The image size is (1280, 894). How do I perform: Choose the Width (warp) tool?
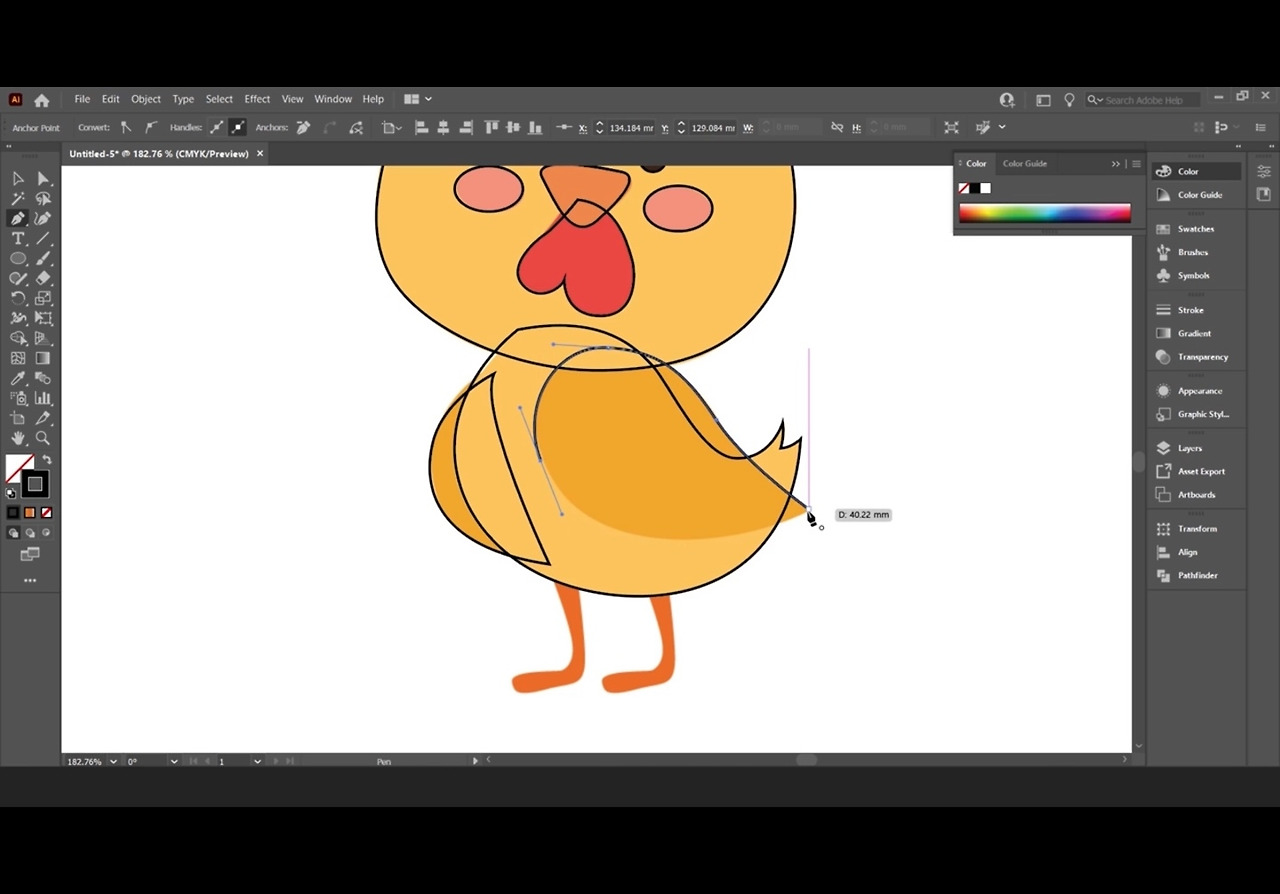(18, 318)
